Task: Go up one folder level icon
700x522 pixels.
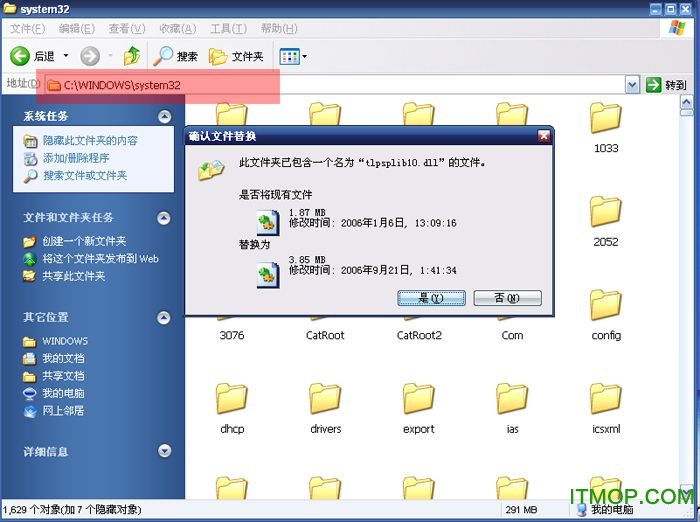Action: [x=132, y=56]
